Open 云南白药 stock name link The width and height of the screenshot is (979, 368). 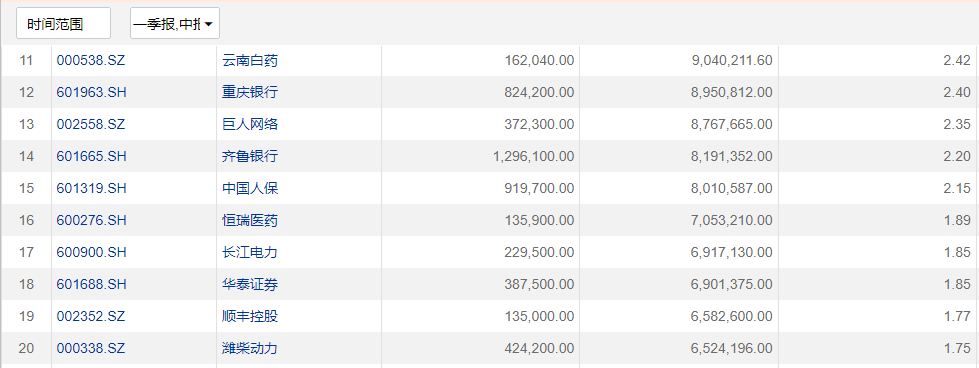(x=250, y=61)
